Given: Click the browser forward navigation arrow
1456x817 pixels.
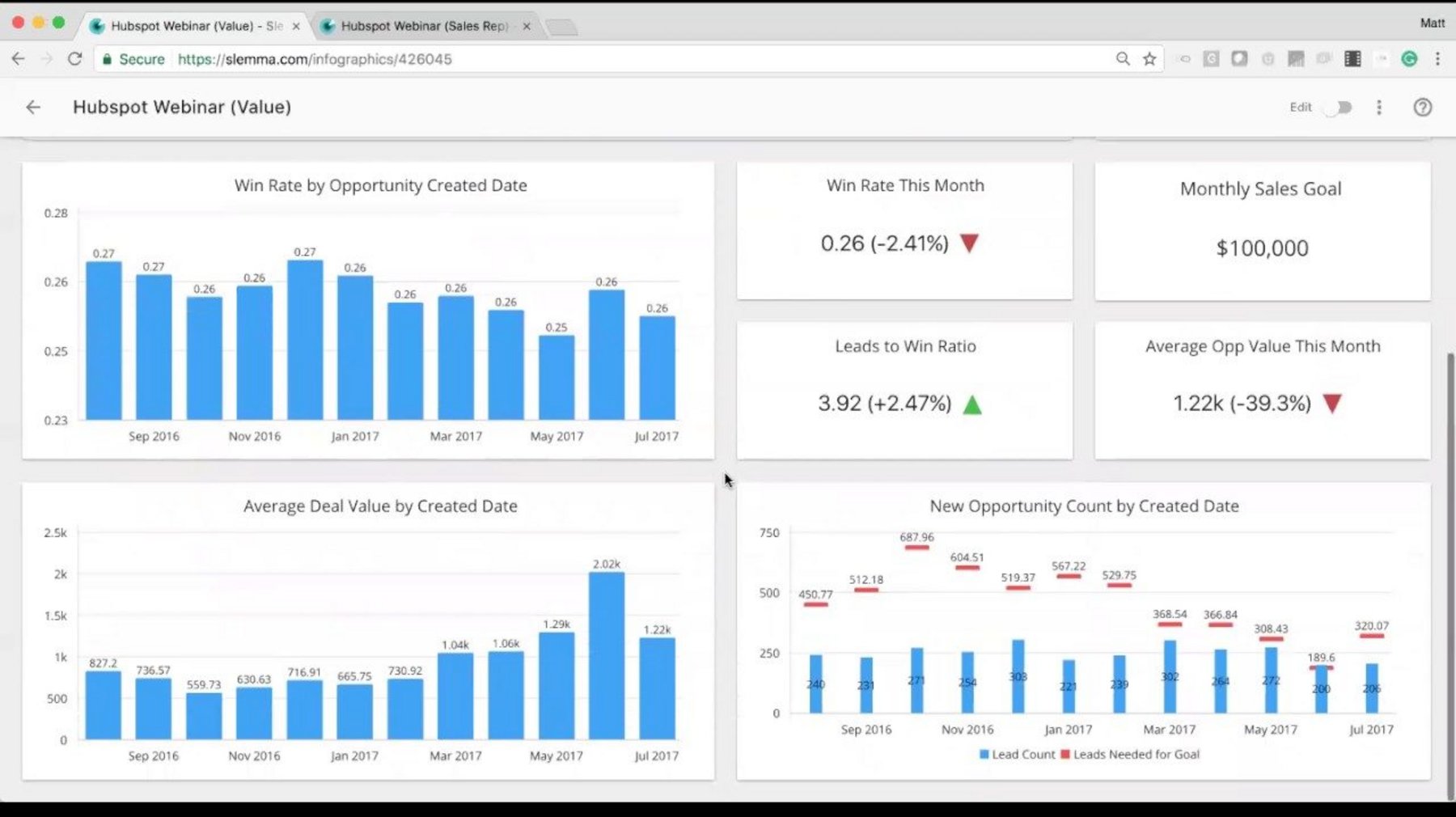Looking at the screenshot, I should coord(47,58).
